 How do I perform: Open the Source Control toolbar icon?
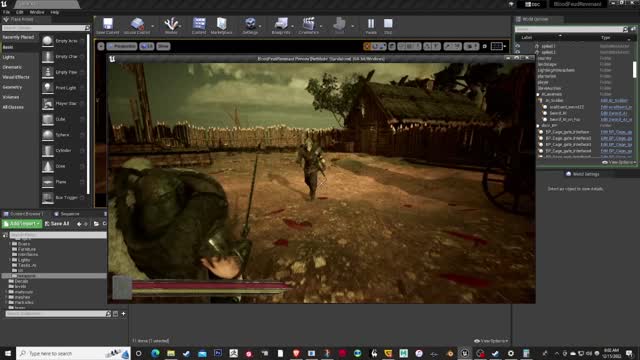[x=137, y=23]
